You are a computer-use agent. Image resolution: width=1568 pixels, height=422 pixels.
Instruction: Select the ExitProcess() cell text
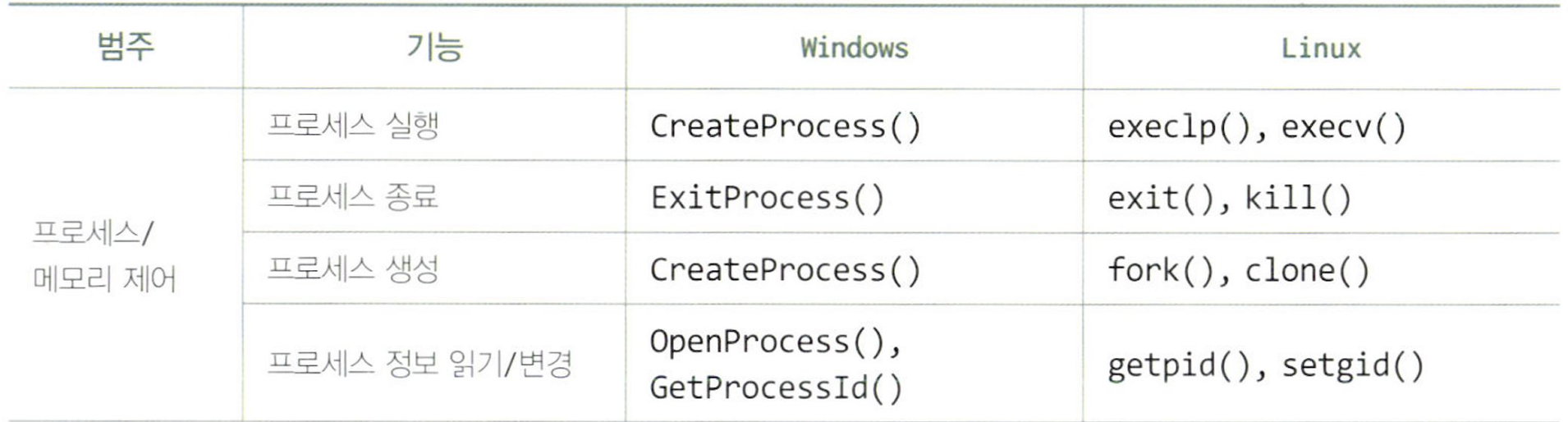pos(767,198)
